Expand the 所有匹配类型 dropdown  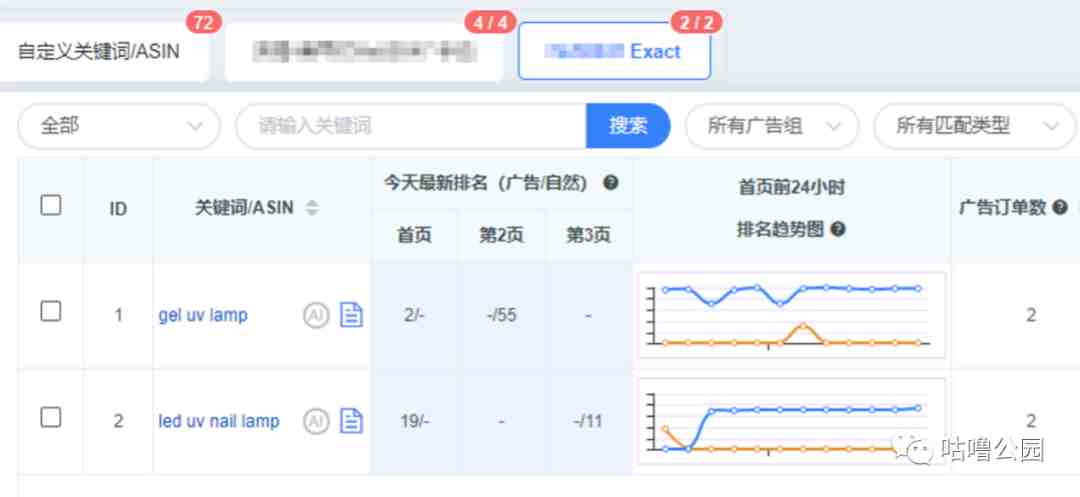click(x=974, y=126)
